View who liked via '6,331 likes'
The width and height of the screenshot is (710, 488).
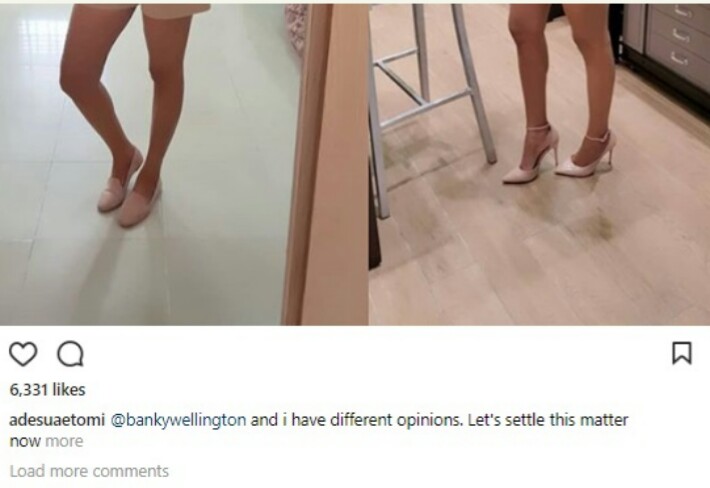point(48,390)
